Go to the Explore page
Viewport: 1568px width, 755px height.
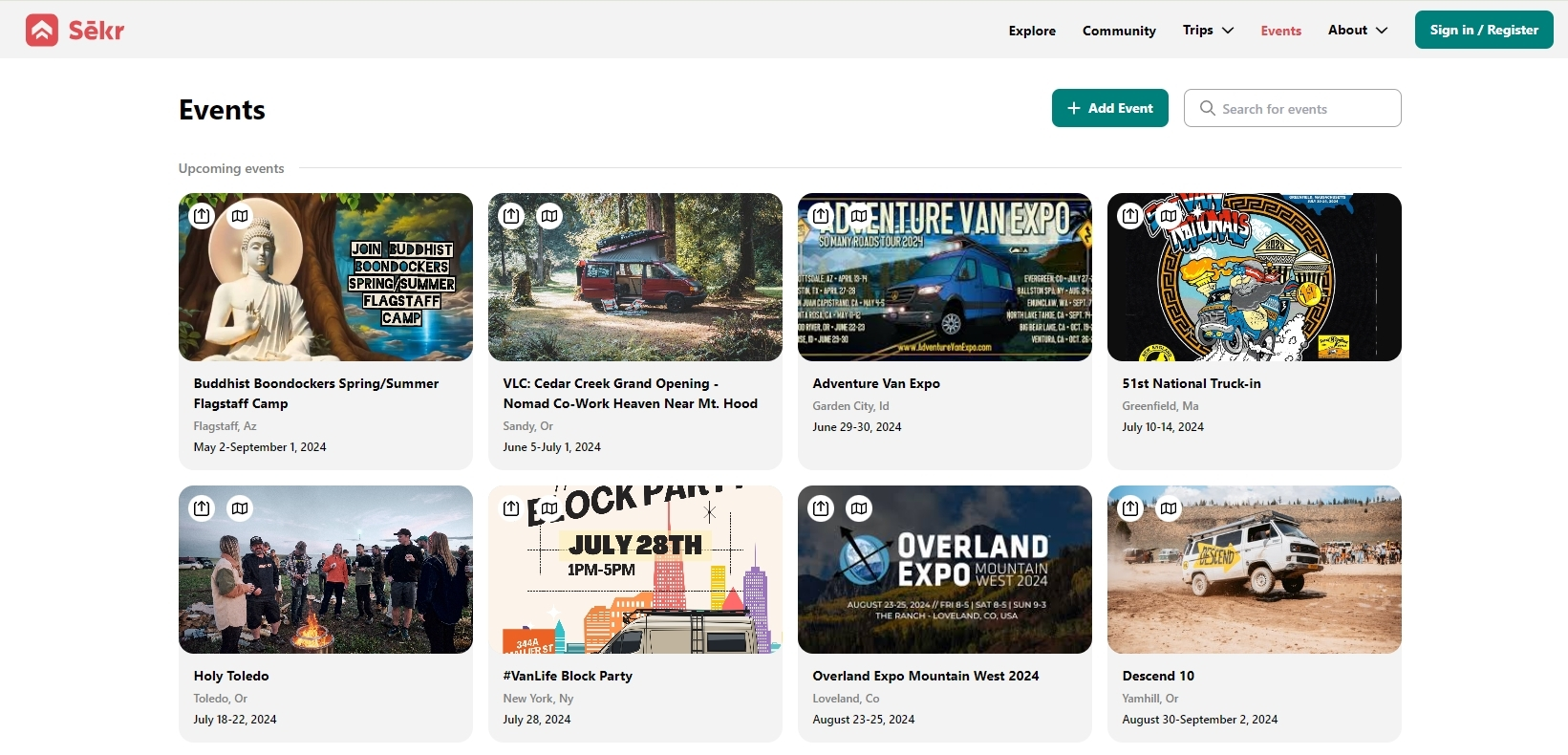(1032, 31)
